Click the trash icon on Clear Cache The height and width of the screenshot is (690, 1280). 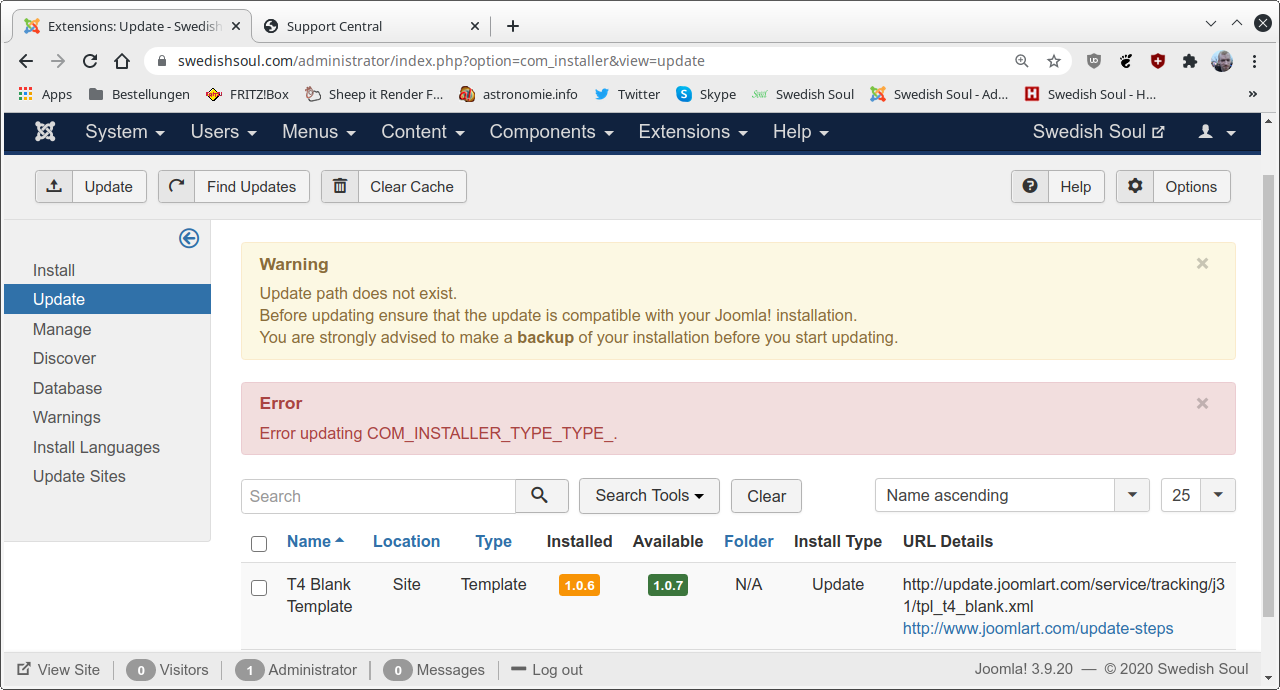click(x=339, y=186)
